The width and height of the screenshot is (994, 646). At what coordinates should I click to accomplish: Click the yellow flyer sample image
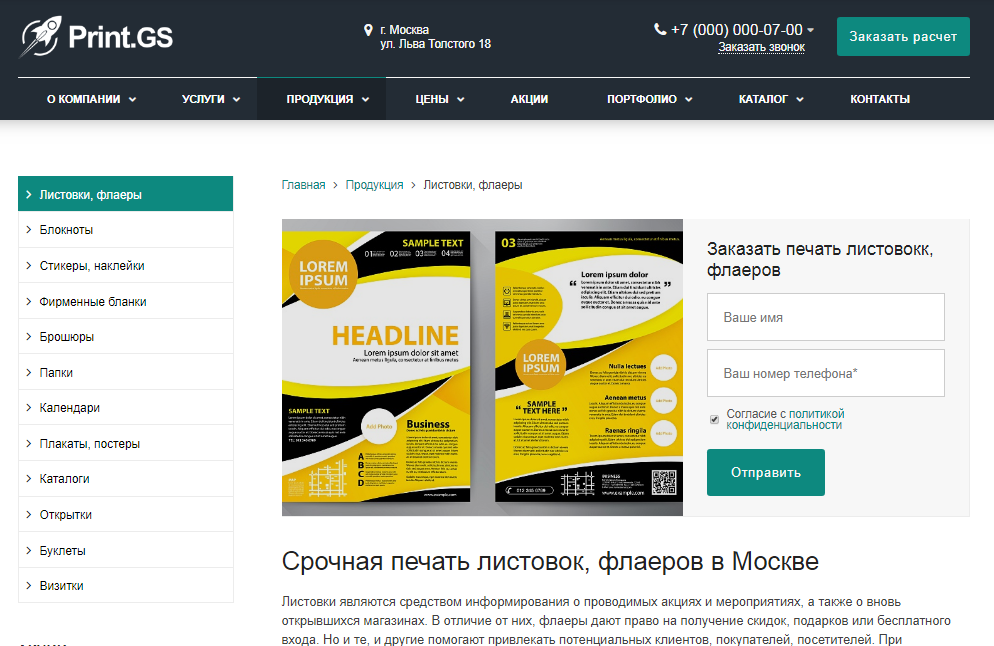pos(482,367)
